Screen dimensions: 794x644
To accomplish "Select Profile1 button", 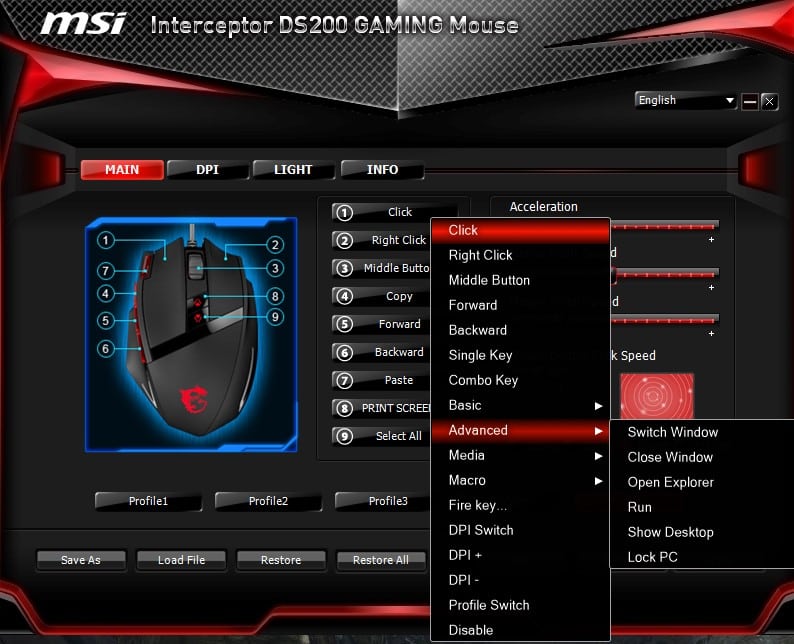I will [x=148, y=501].
